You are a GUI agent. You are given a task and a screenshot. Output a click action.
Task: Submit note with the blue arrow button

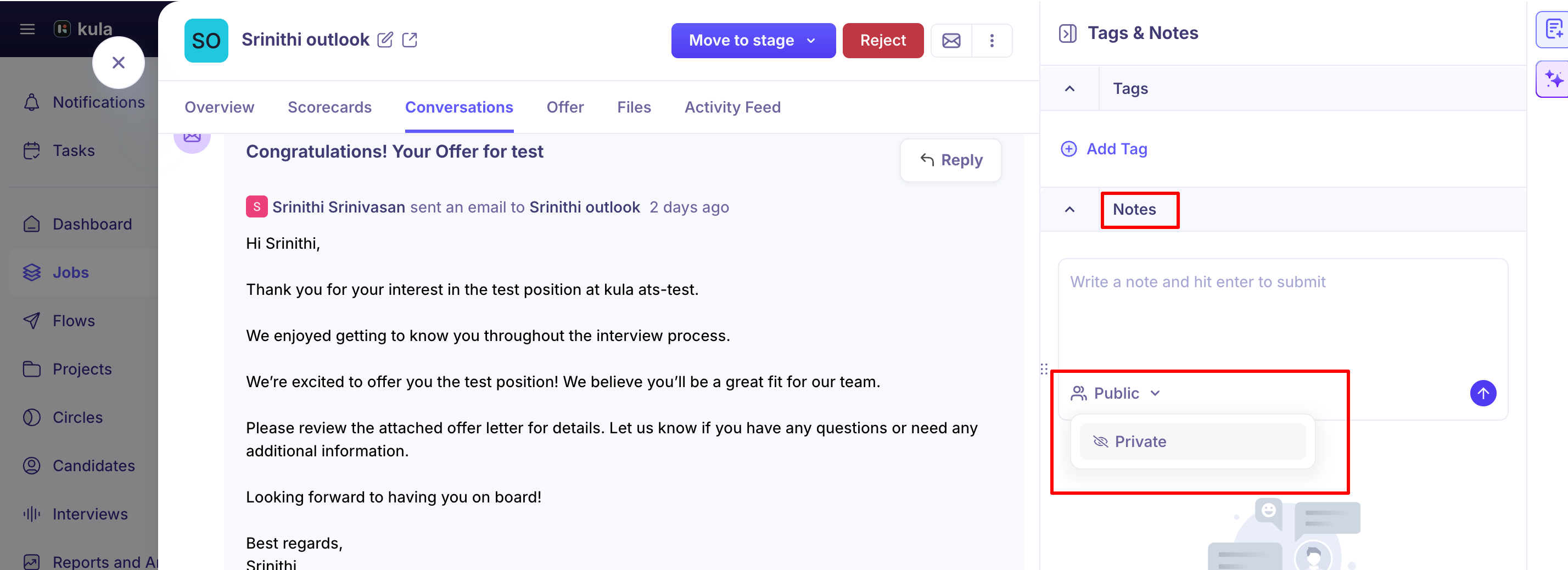(1483, 393)
